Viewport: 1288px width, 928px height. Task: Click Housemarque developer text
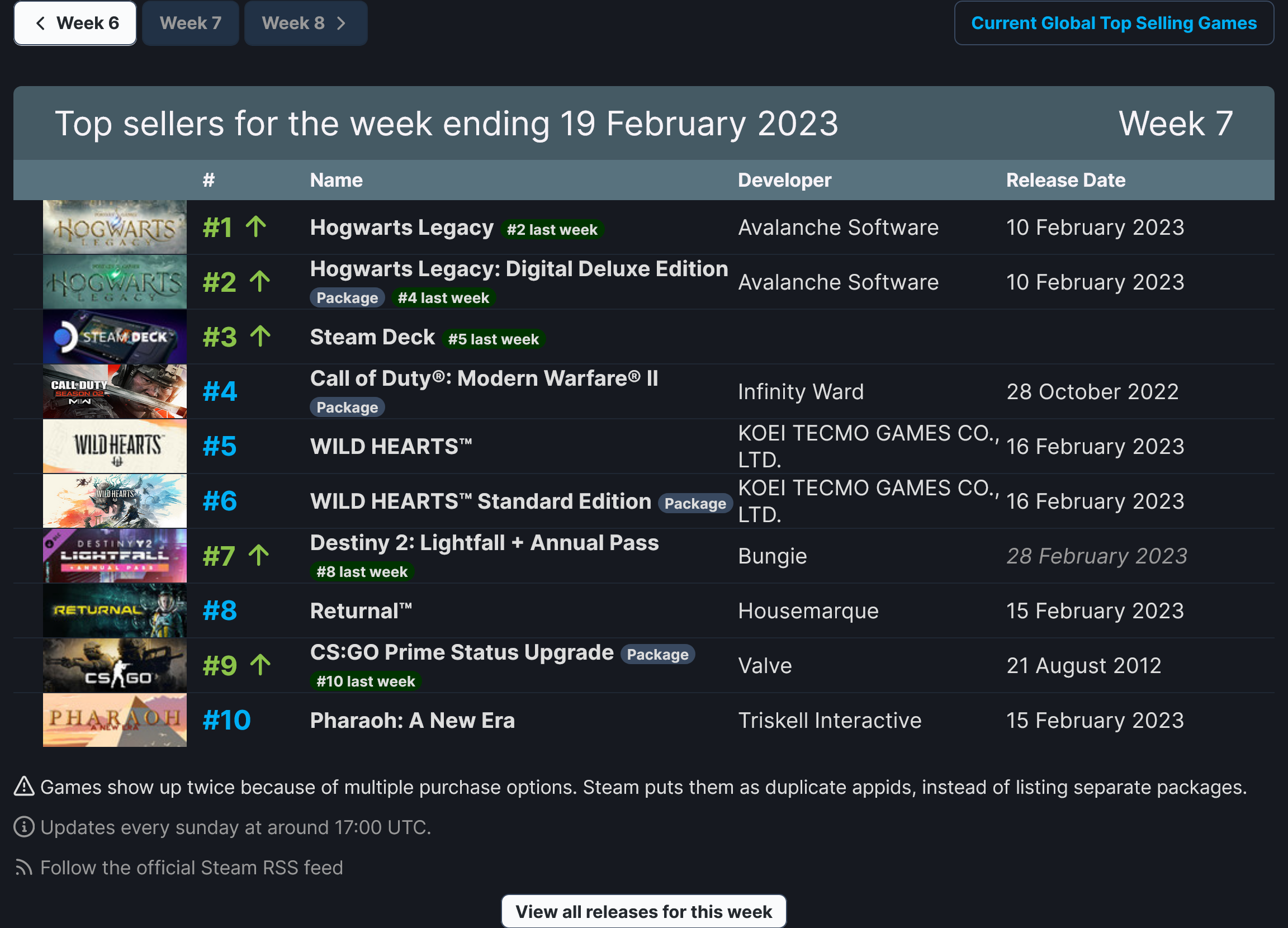(x=808, y=610)
